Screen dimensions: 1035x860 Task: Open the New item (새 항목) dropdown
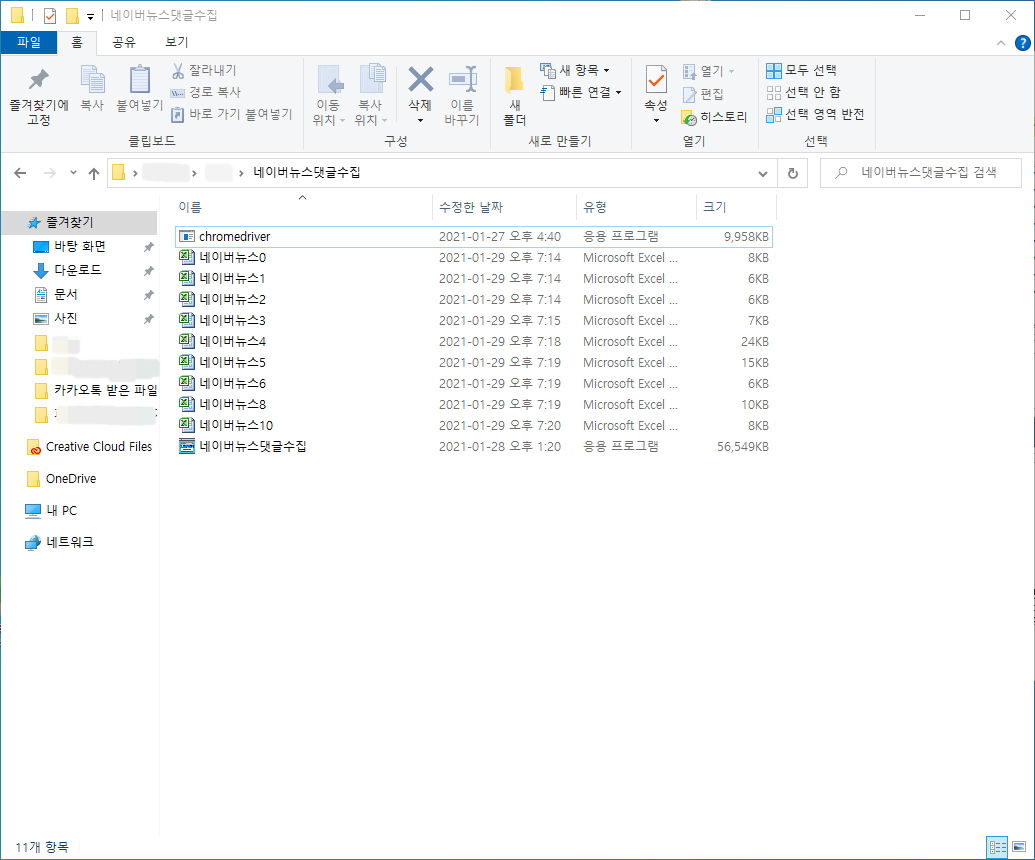coord(574,70)
